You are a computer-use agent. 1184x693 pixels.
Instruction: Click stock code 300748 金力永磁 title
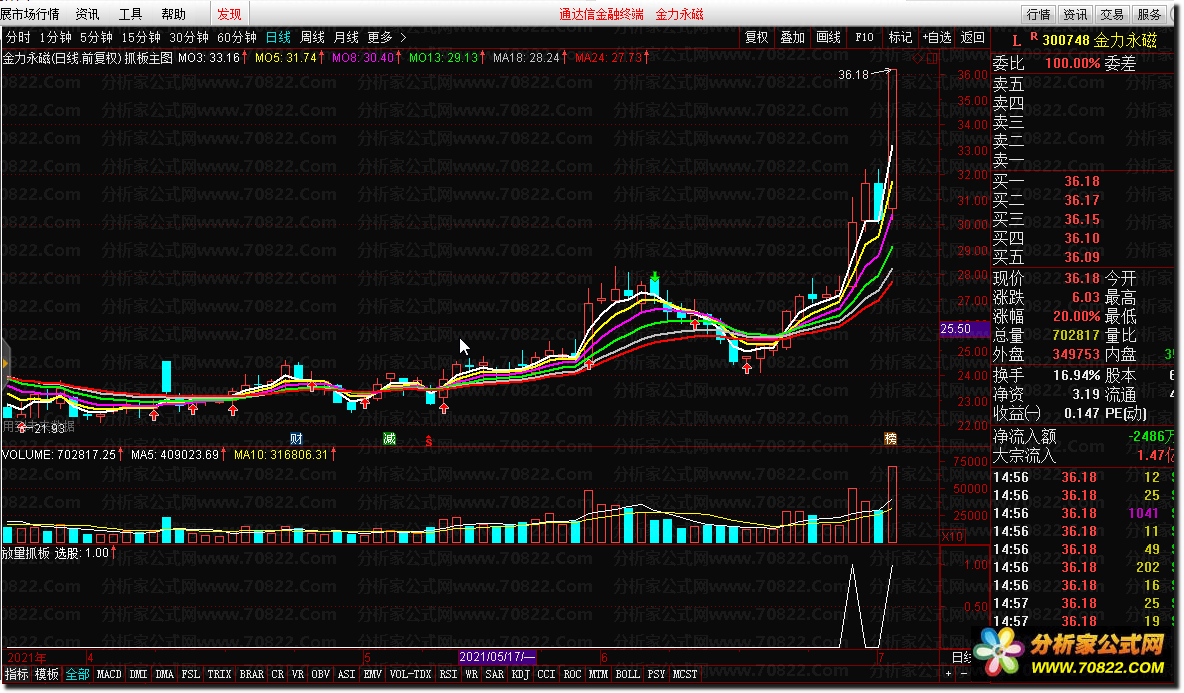tap(1099, 41)
